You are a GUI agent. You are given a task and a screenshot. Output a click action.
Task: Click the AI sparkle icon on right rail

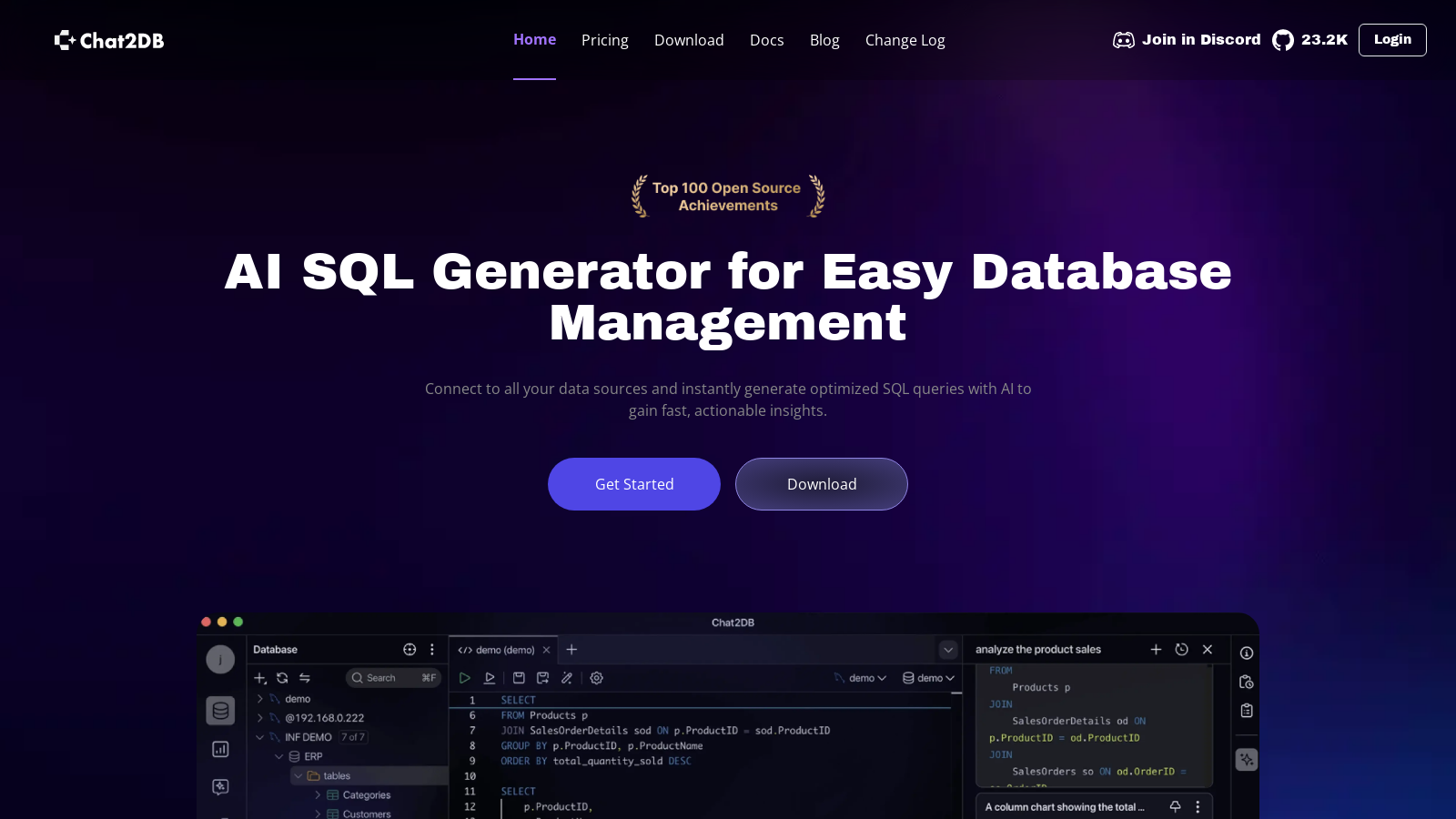tap(1247, 759)
